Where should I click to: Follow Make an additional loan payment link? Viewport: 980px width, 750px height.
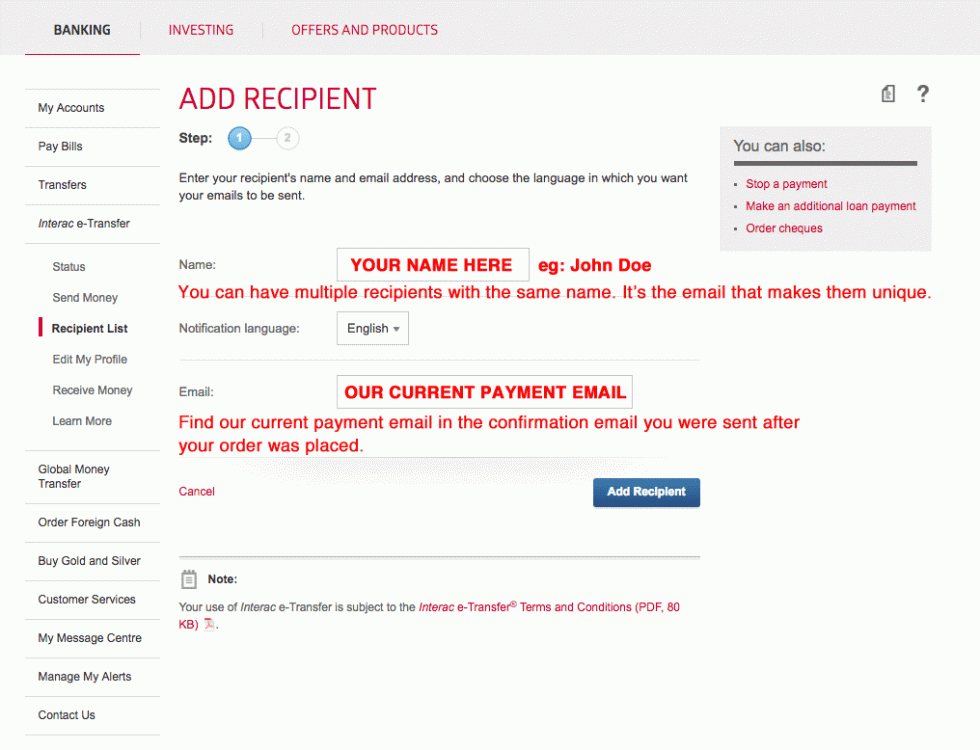(831, 206)
